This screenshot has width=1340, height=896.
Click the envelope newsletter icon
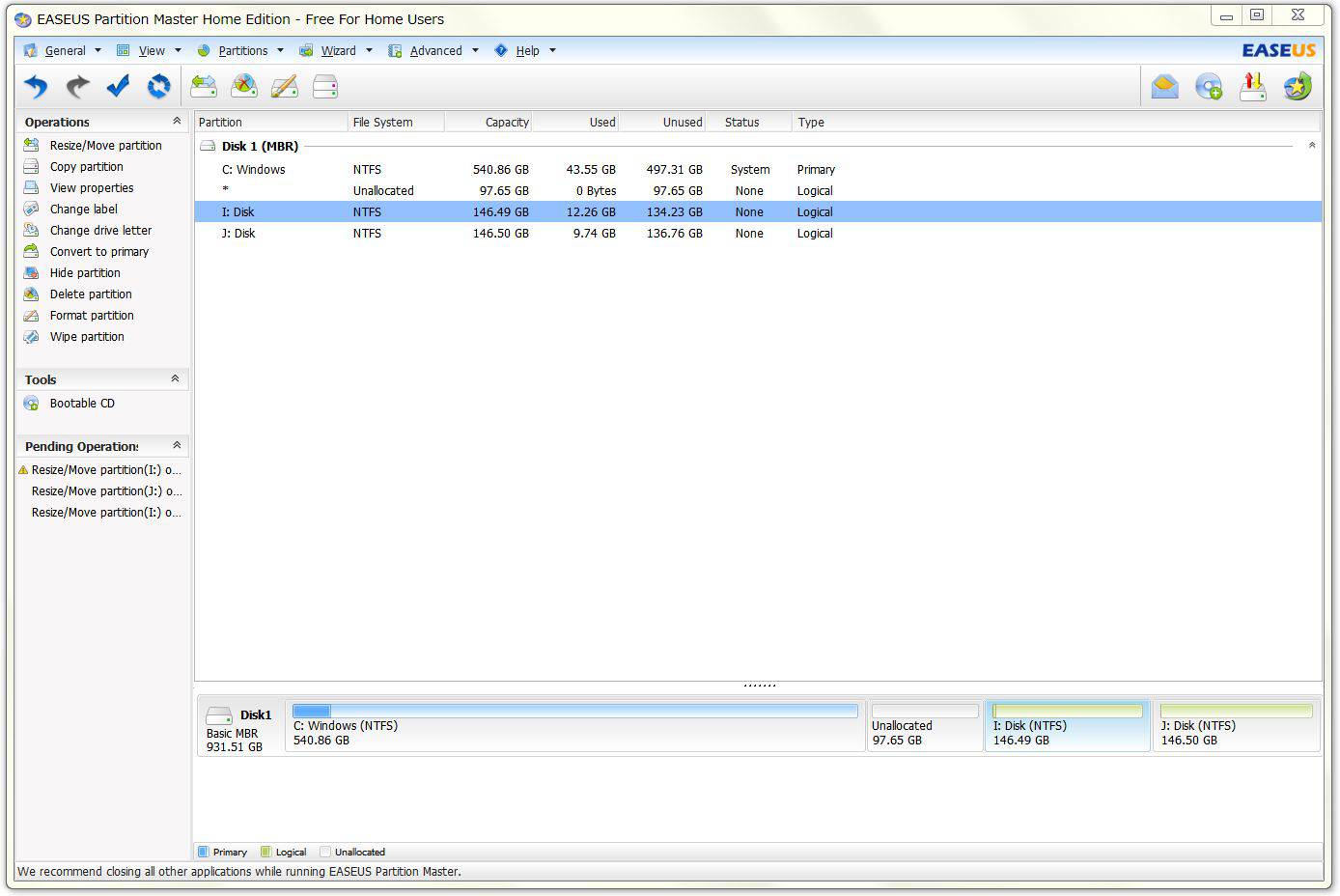(x=1165, y=87)
